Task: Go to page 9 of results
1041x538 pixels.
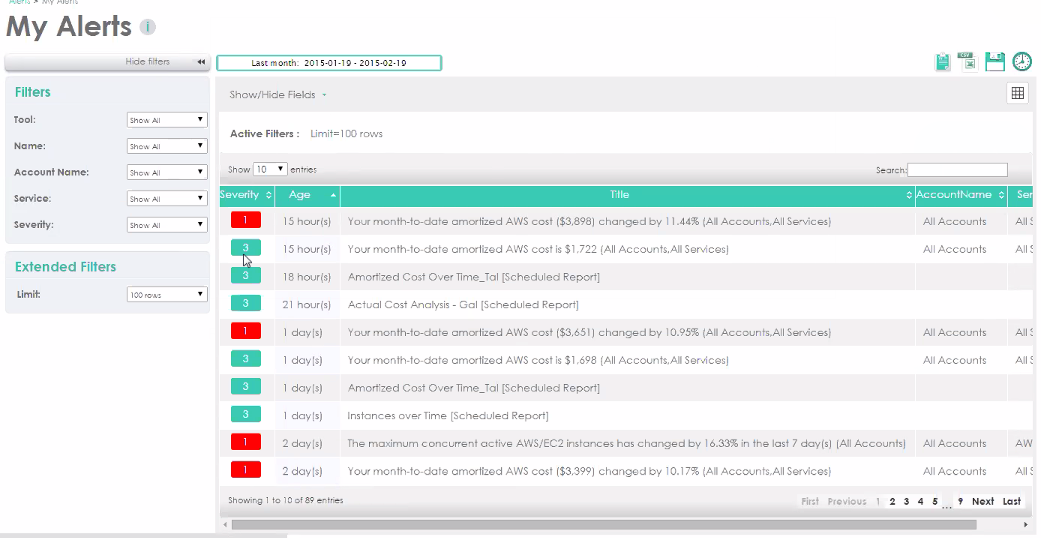Action: coord(960,501)
